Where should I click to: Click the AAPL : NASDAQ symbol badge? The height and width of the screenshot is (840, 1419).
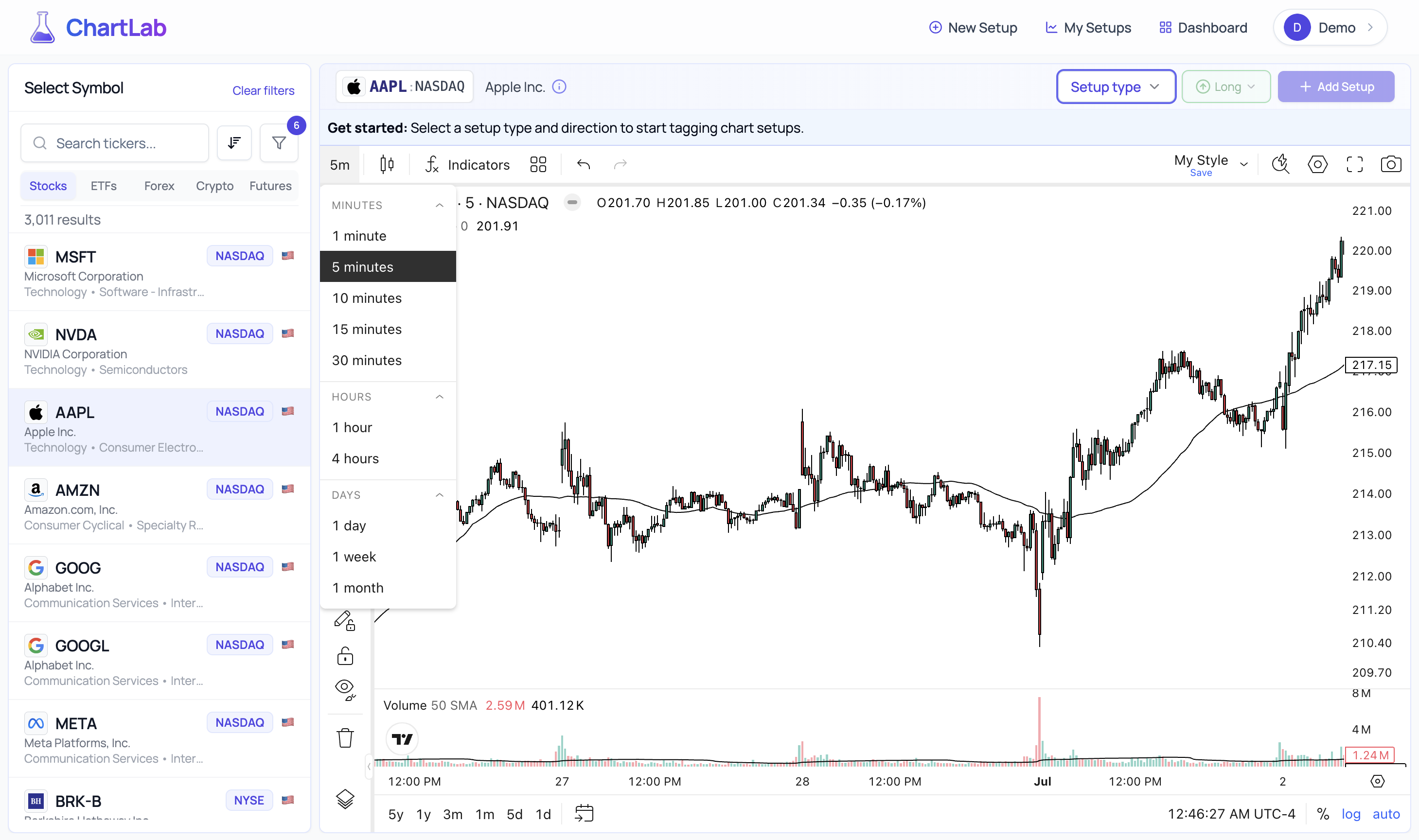click(404, 87)
